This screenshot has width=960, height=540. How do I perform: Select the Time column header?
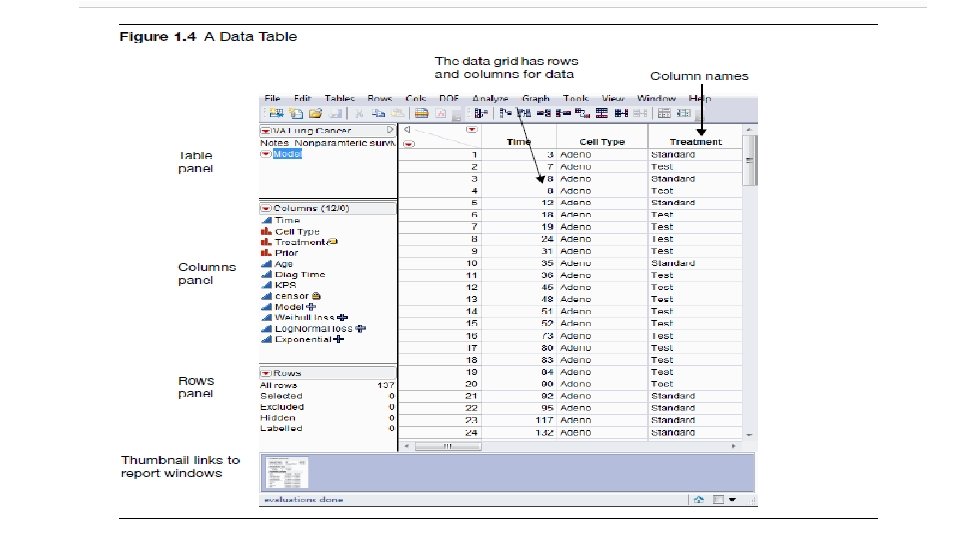[x=519, y=141]
